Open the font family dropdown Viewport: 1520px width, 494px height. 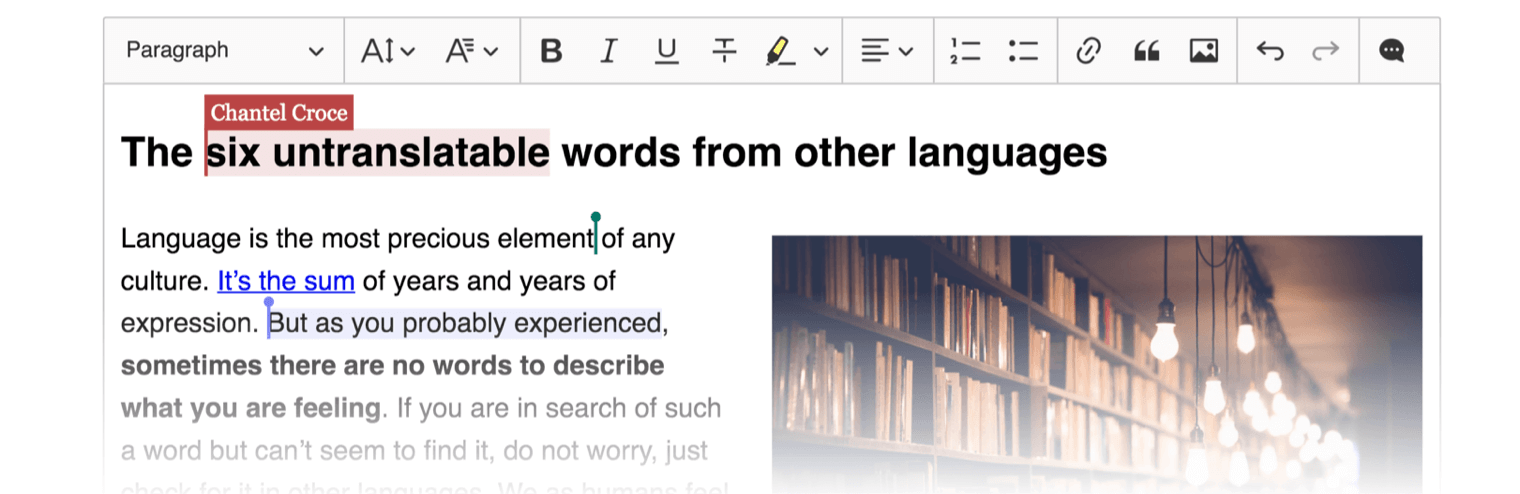tap(472, 51)
